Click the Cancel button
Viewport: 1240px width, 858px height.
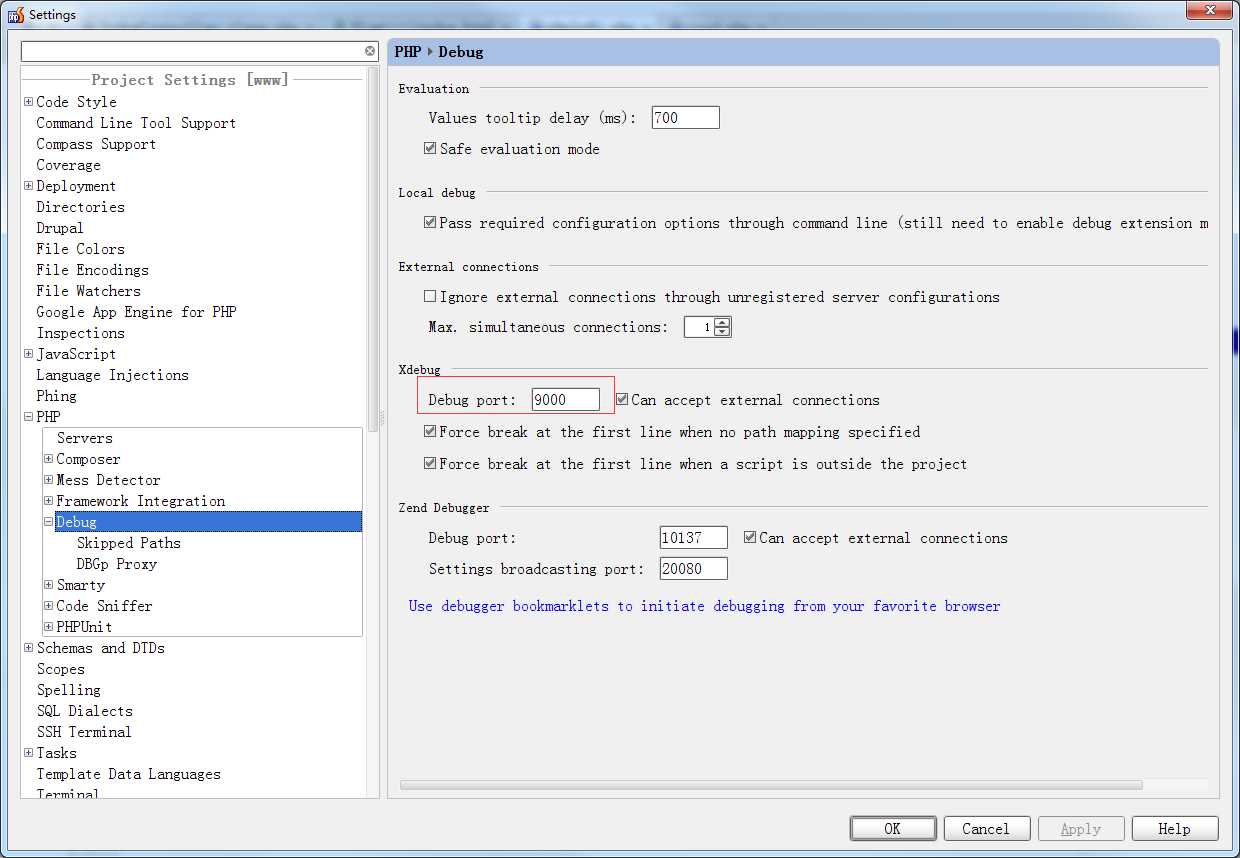pyautogui.click(x=986, y=828)
